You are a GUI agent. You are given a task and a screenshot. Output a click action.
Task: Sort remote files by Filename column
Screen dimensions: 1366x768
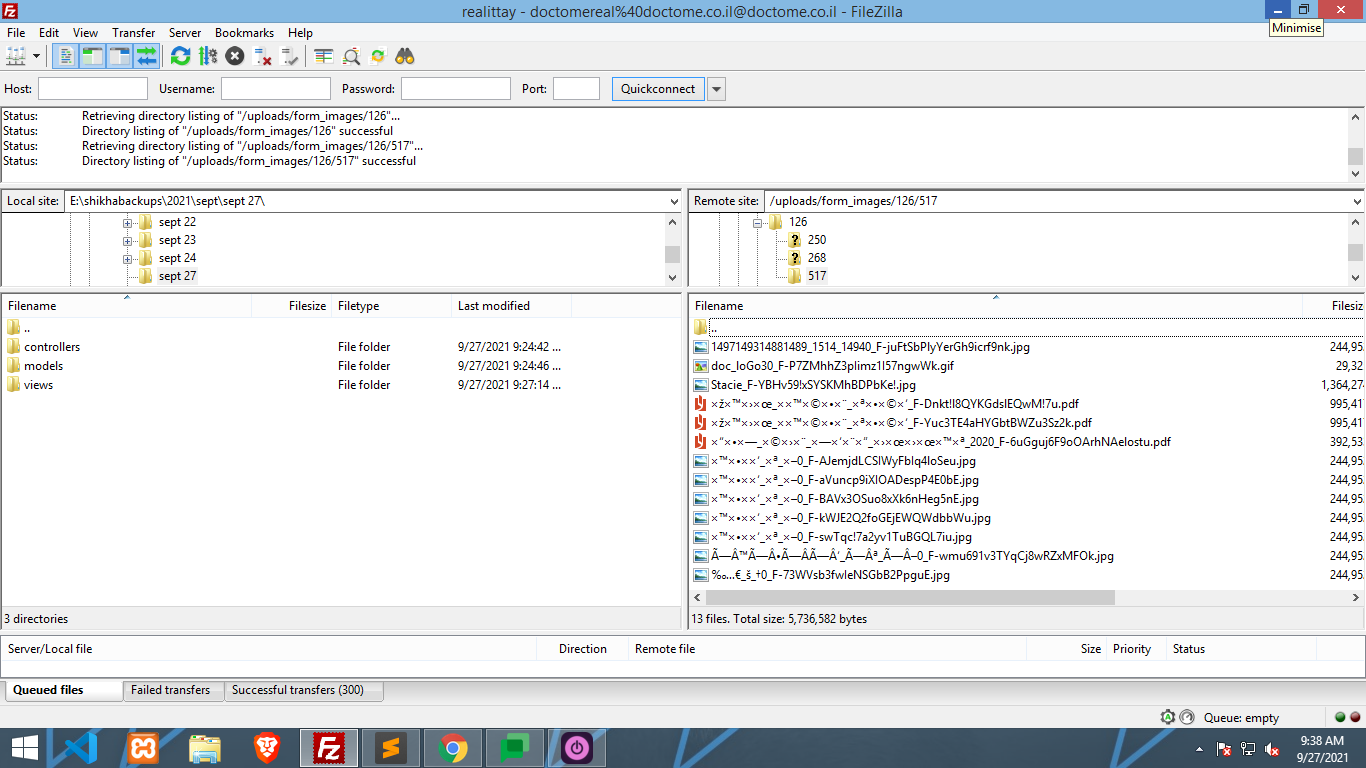click(996, 306)
